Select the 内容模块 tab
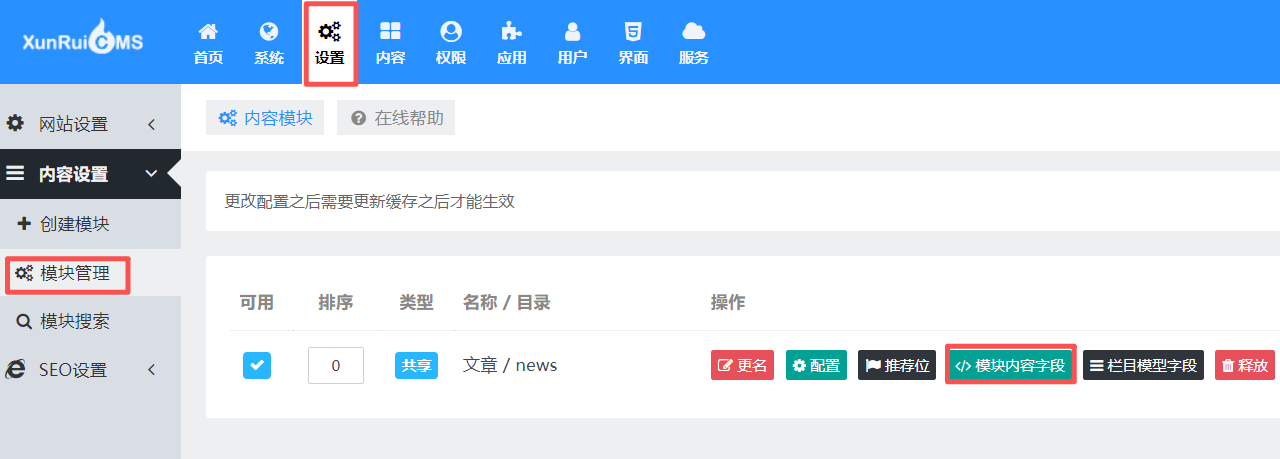The height and width of the screenshot is (459, 1280). pyautogui.click(x=265, y=118)
